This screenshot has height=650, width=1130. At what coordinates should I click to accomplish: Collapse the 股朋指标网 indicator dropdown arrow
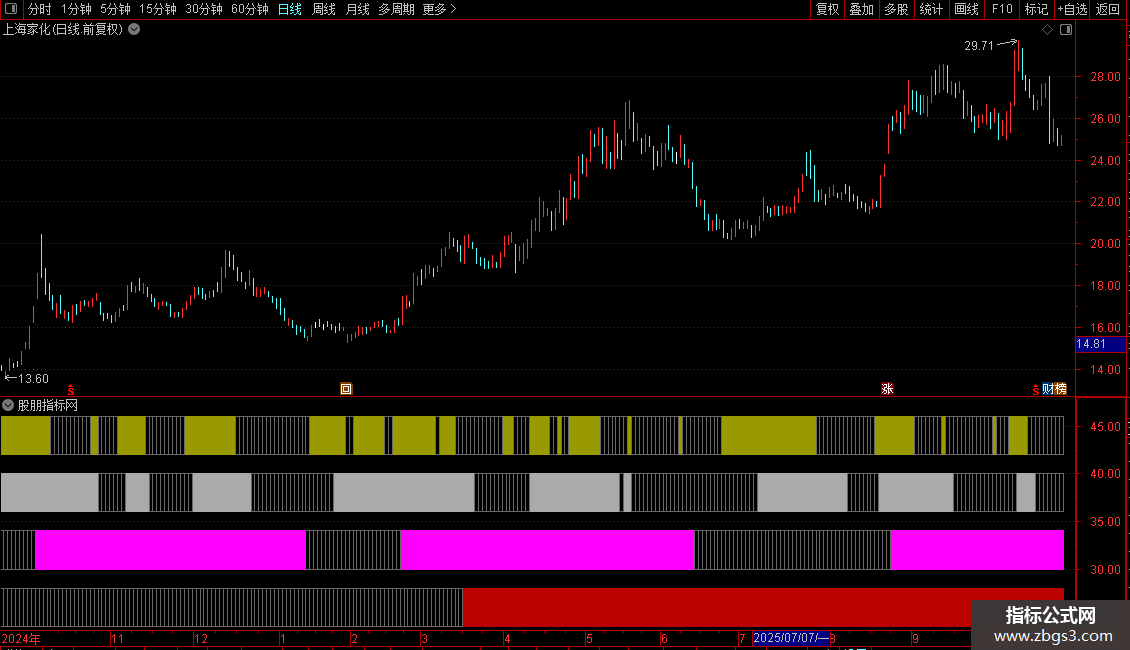(x=8, y=405)
